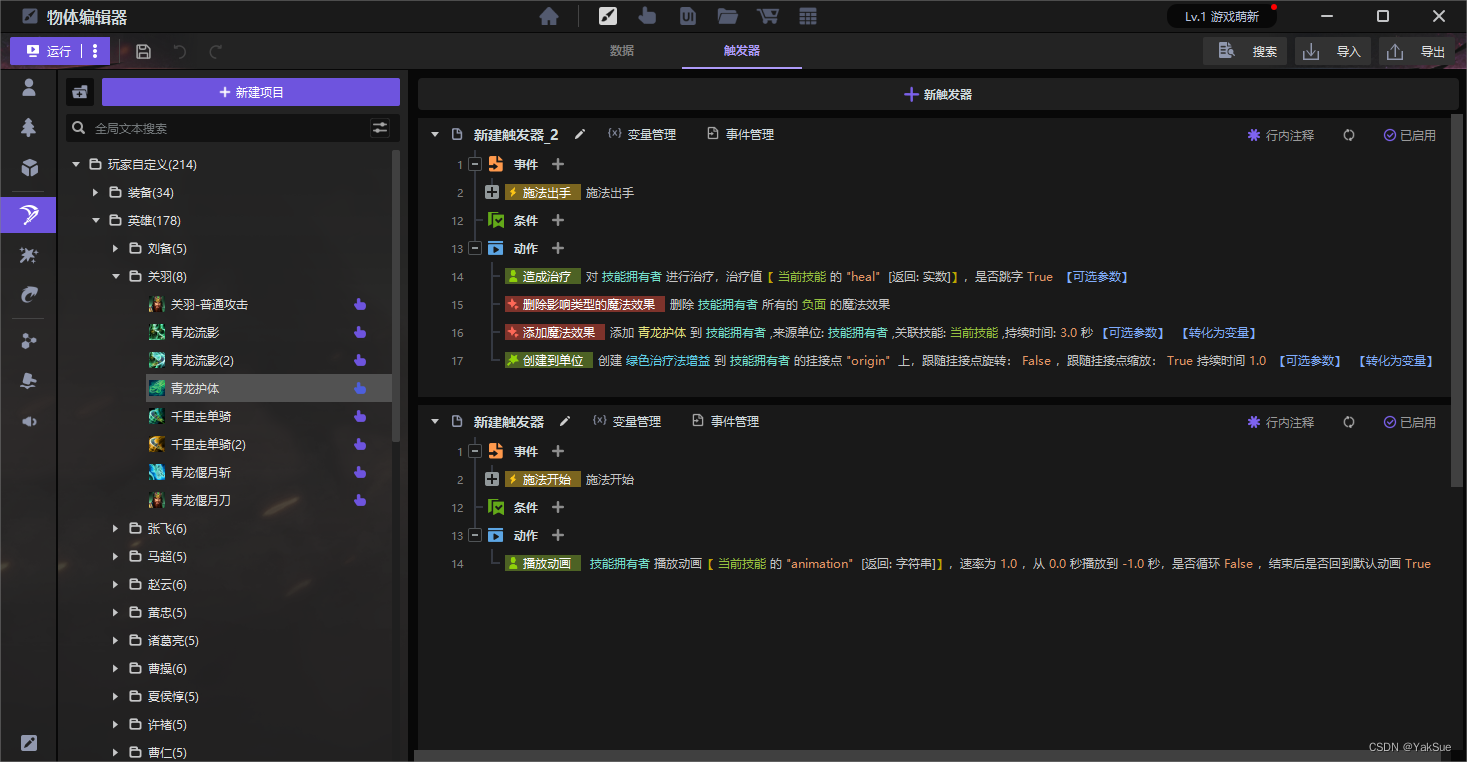Click 转化为变量 link on 添加魔法效果 row
Viewport: 1467px width, 762px height.
pos(1218,332)
